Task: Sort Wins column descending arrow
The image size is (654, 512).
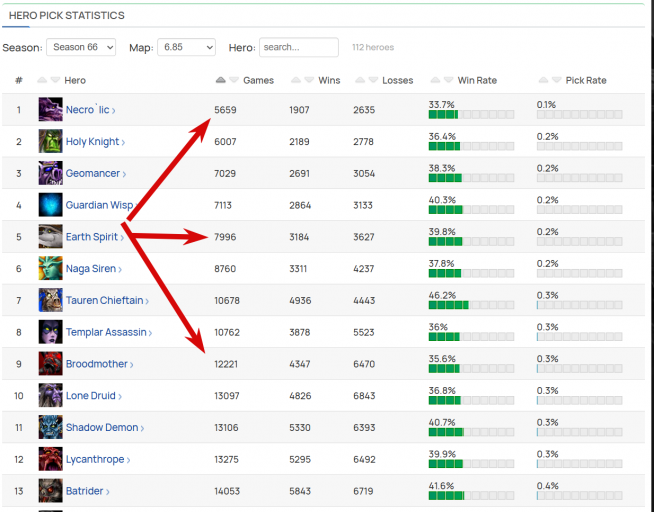Action: tap(309, 80)
